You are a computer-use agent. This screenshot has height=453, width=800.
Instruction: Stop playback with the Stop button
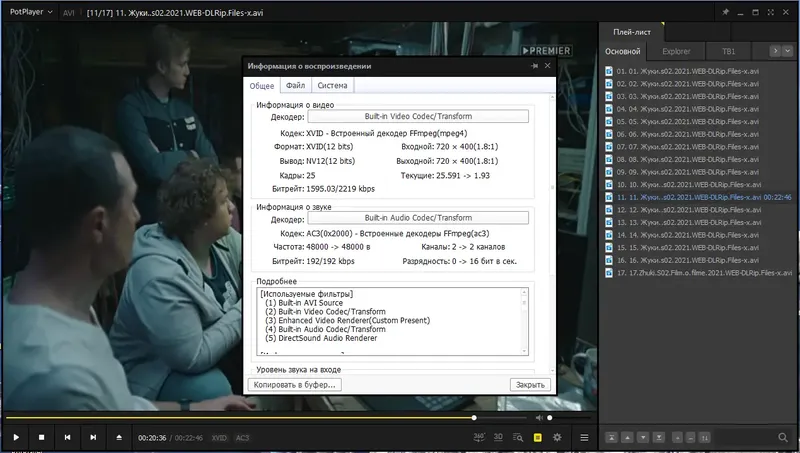point(42,437)
